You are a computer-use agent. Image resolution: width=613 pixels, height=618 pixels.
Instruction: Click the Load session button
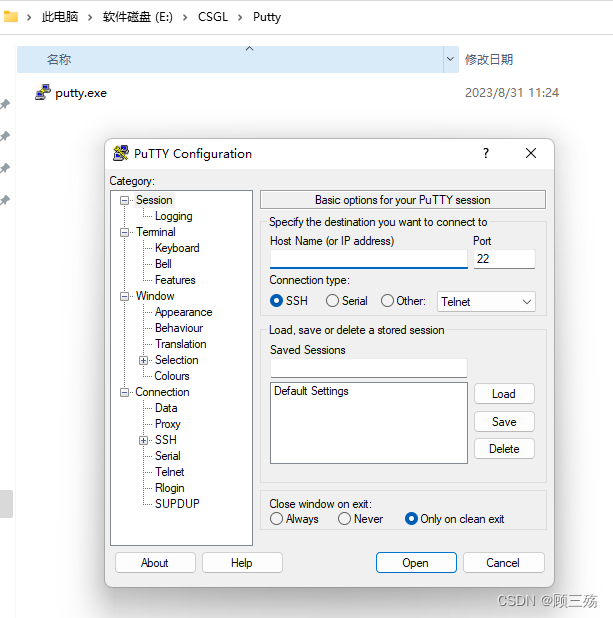[504, 394]
